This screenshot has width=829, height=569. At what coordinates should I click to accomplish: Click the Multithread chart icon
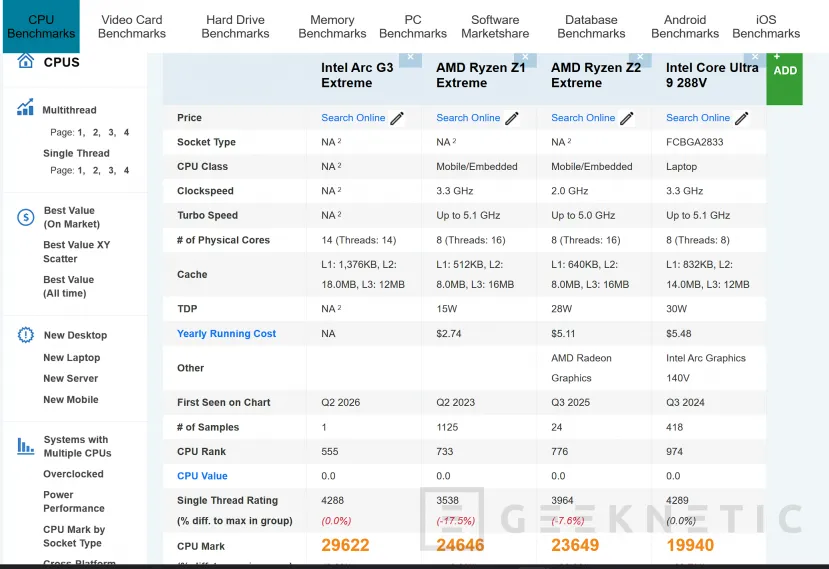[25, 107]
